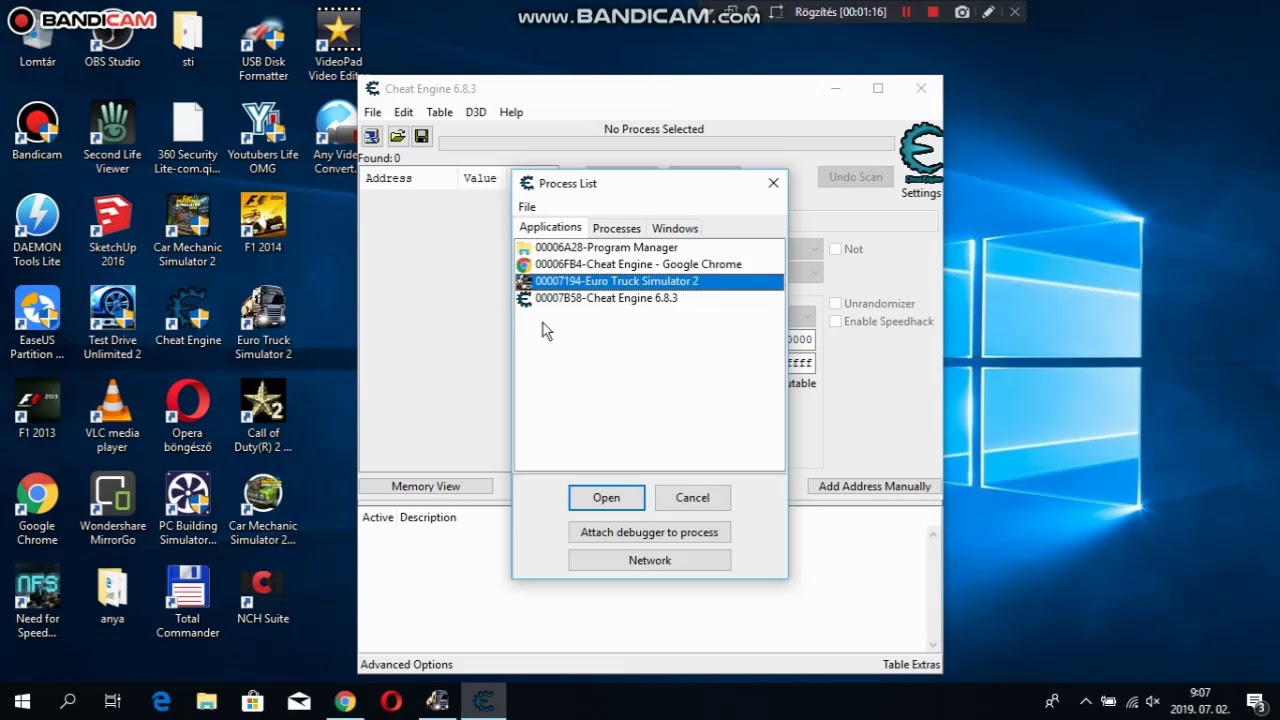Switch to Applications tab in Process List

click(x=550, y=227)
